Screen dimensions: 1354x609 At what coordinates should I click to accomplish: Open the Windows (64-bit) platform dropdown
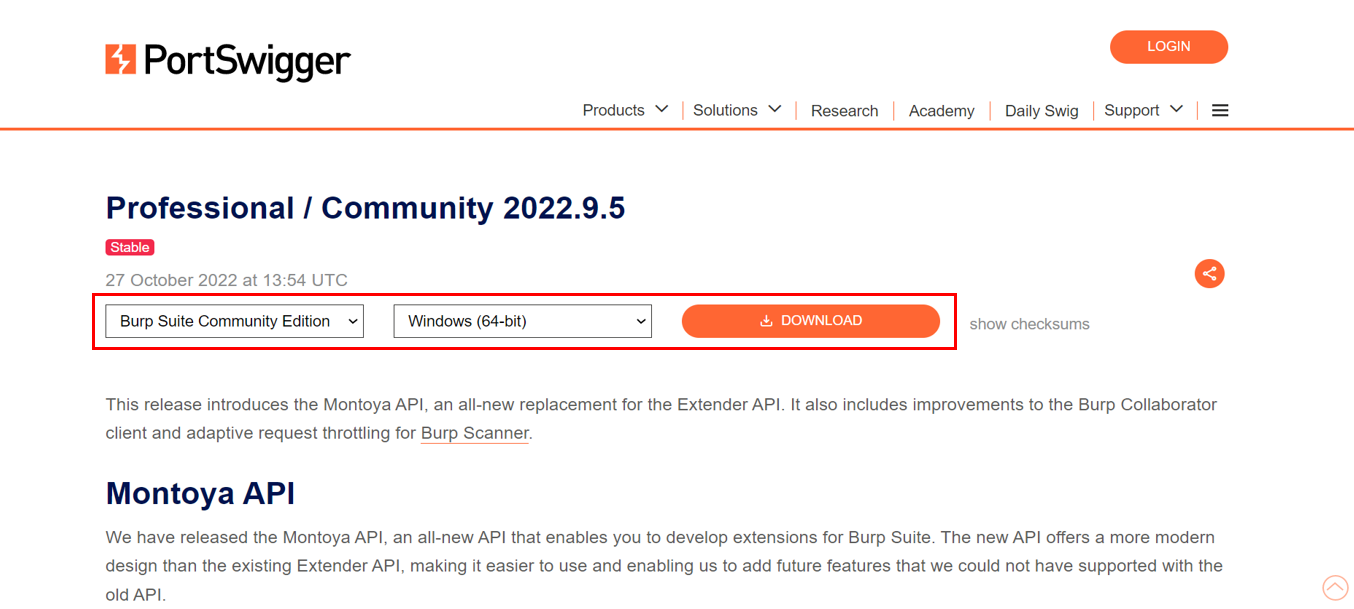point(522,321)
